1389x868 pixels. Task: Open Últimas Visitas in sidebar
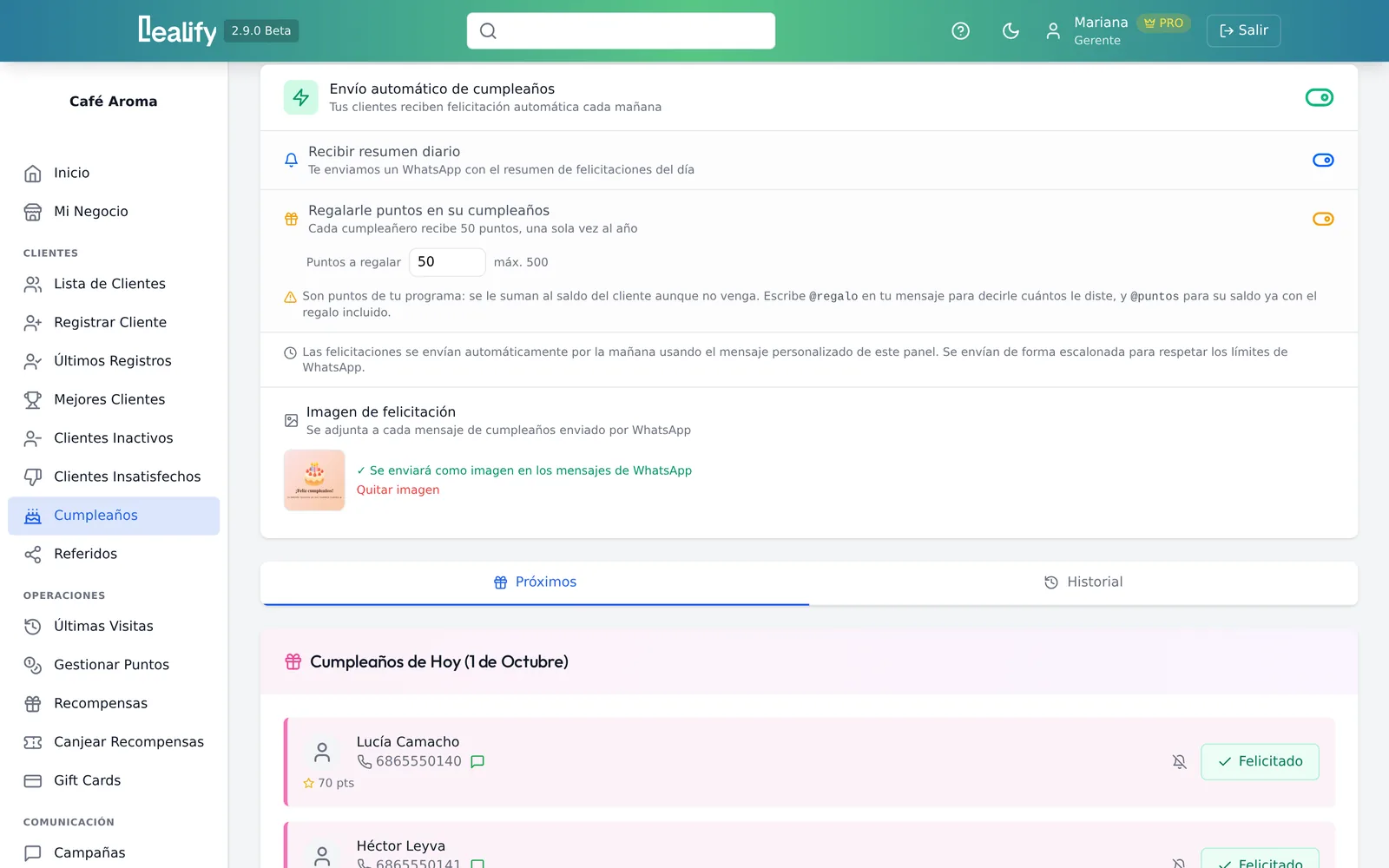[114, 626]
